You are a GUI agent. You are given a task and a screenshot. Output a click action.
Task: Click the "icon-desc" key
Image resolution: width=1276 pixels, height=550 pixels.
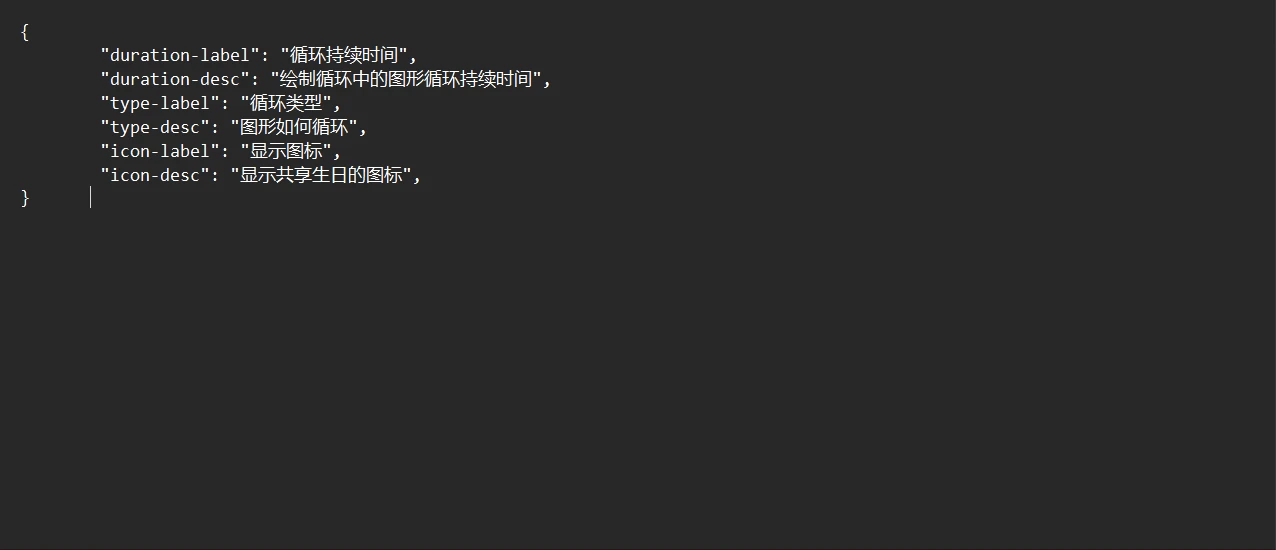150,176
